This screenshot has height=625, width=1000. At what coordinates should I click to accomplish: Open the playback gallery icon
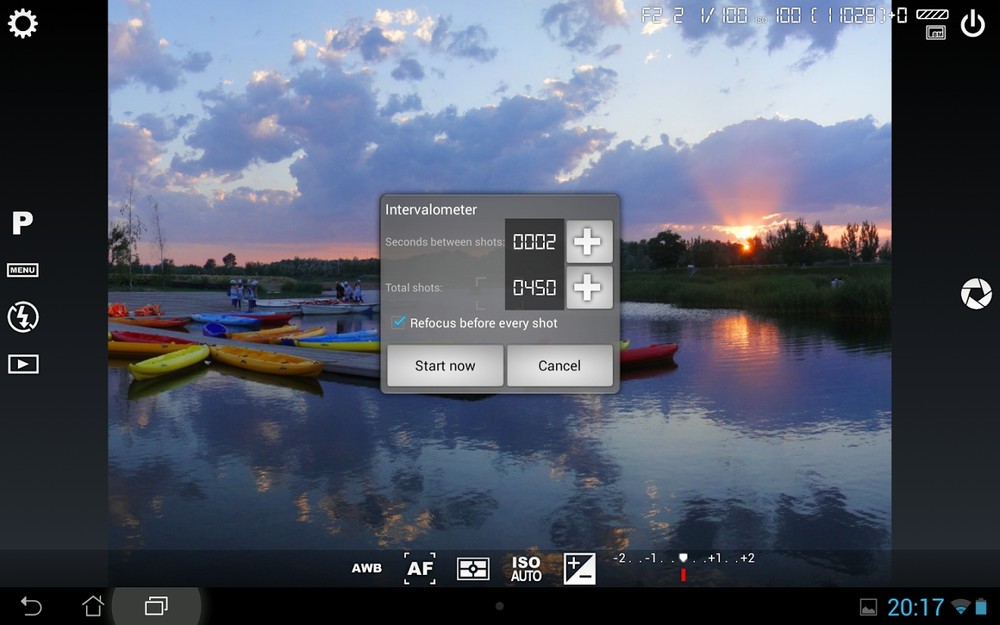[x=23, y=364]
